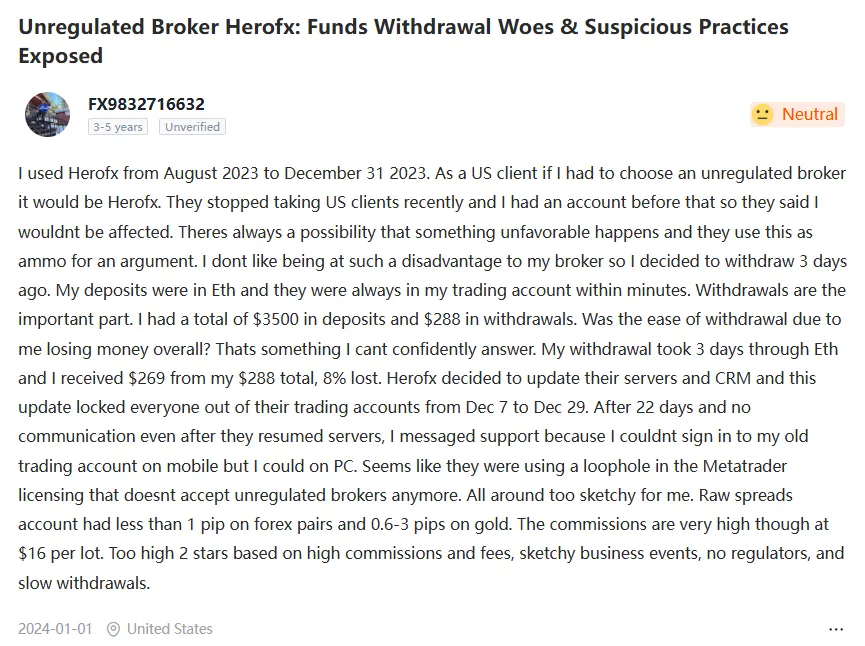The image size is (865, 646).
Task: Click the "Raw spreads" phrase in review
Action: pyautogui.click(x=745, y=495)
